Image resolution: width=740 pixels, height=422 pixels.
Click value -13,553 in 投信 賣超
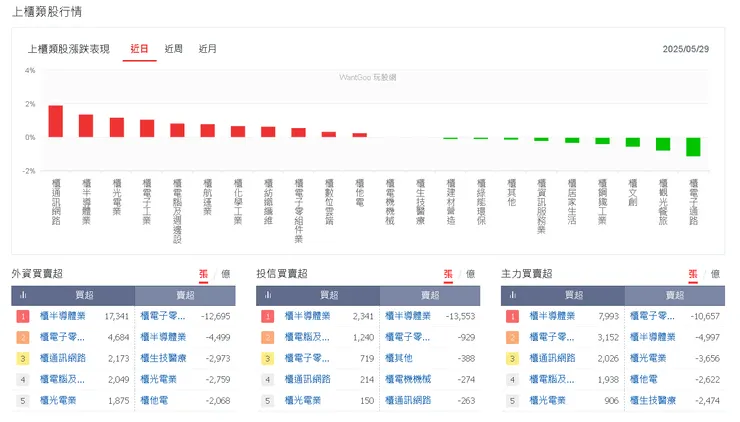point(460,316)
